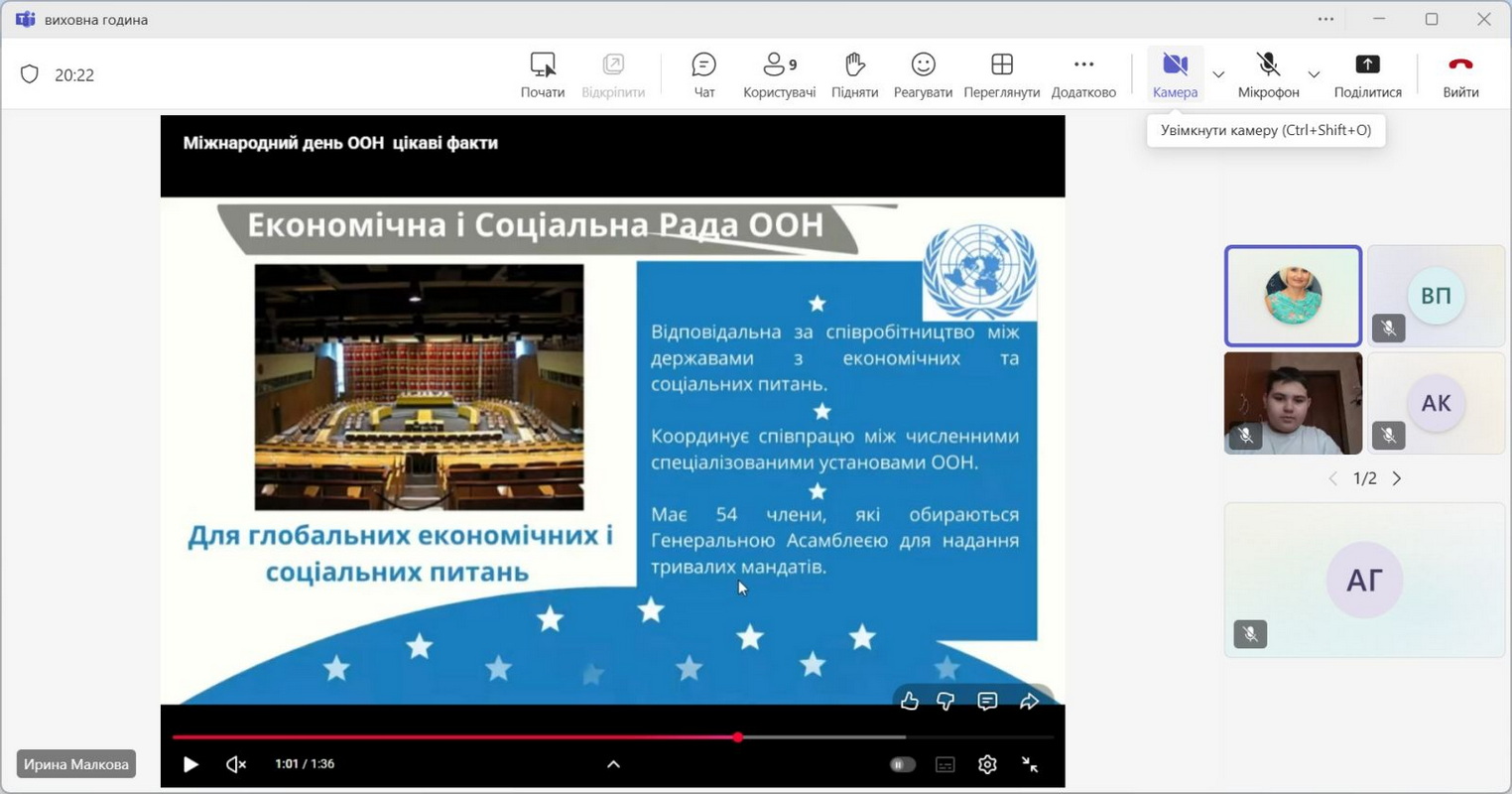Expand the camera options dropdown arrow

tap(1218, 74)
